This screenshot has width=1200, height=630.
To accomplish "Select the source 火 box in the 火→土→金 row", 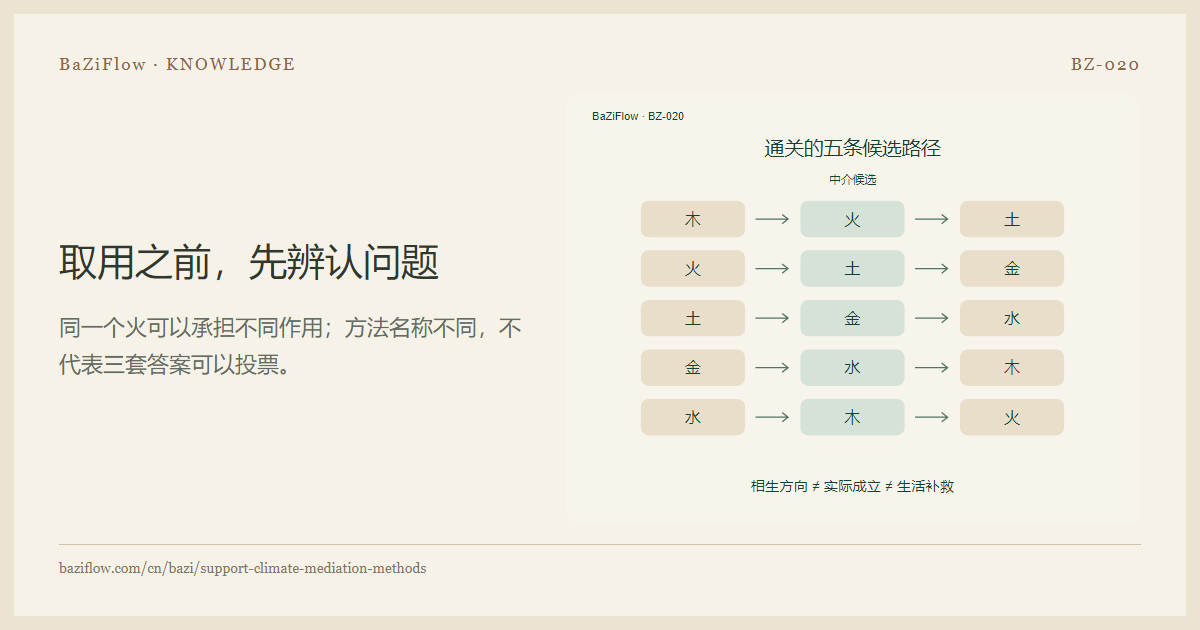I will coord(693,269).
